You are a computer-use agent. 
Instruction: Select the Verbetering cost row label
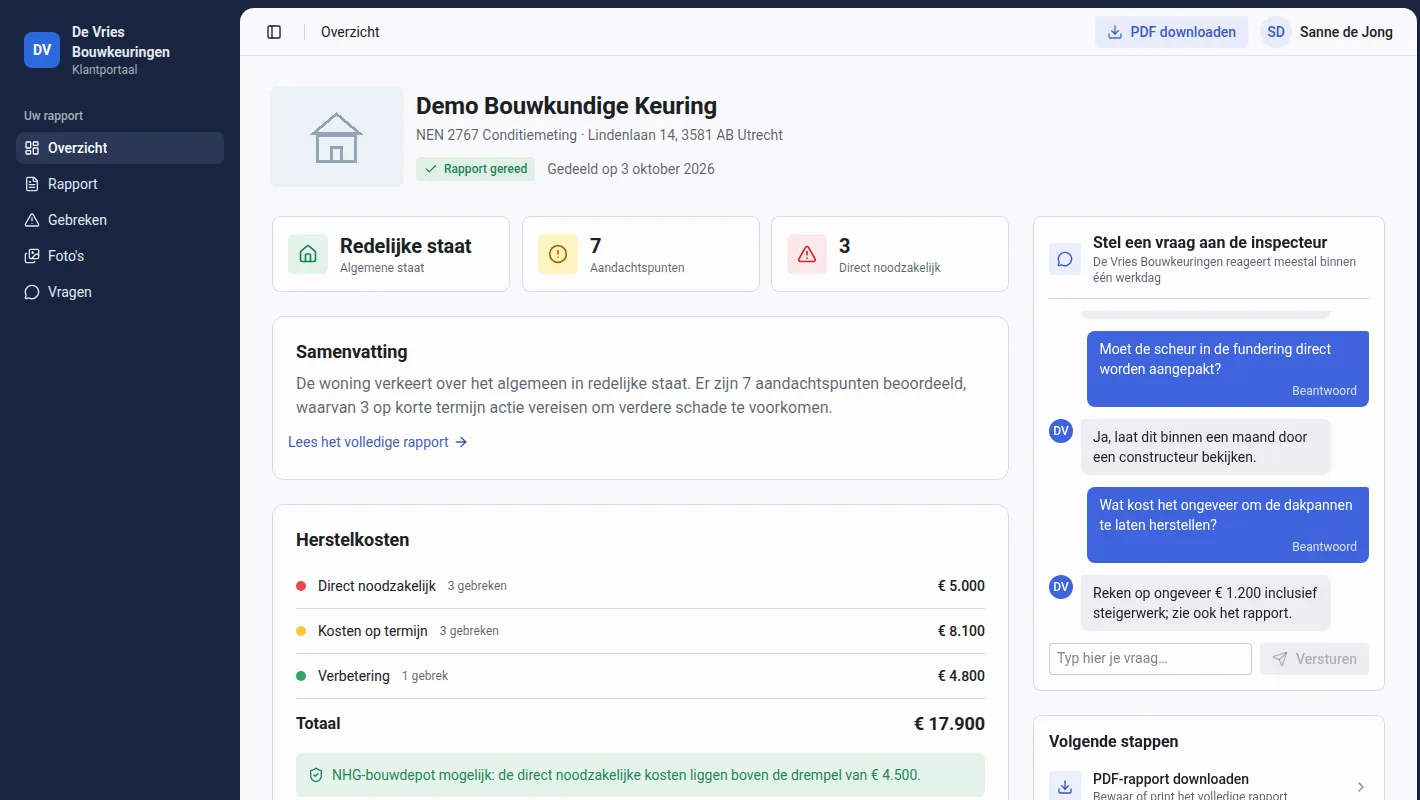(354, 676)
